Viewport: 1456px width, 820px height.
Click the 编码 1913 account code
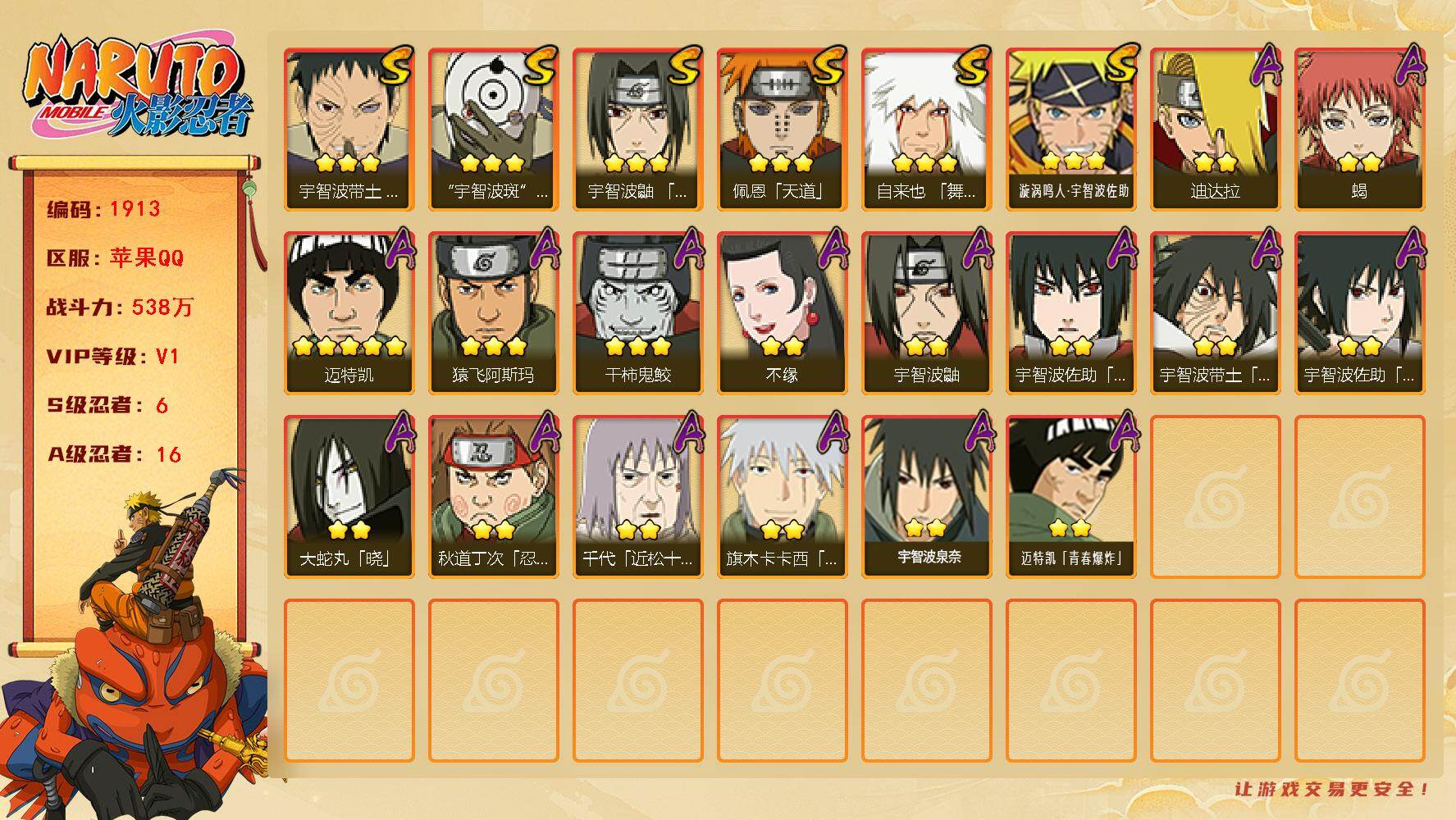pos(103,209)
